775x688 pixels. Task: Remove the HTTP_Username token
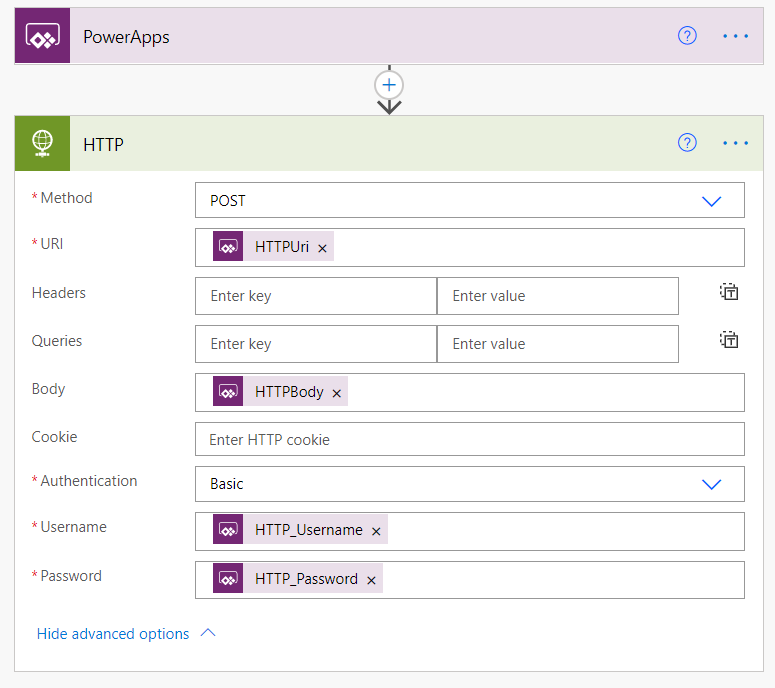(376, 531)
